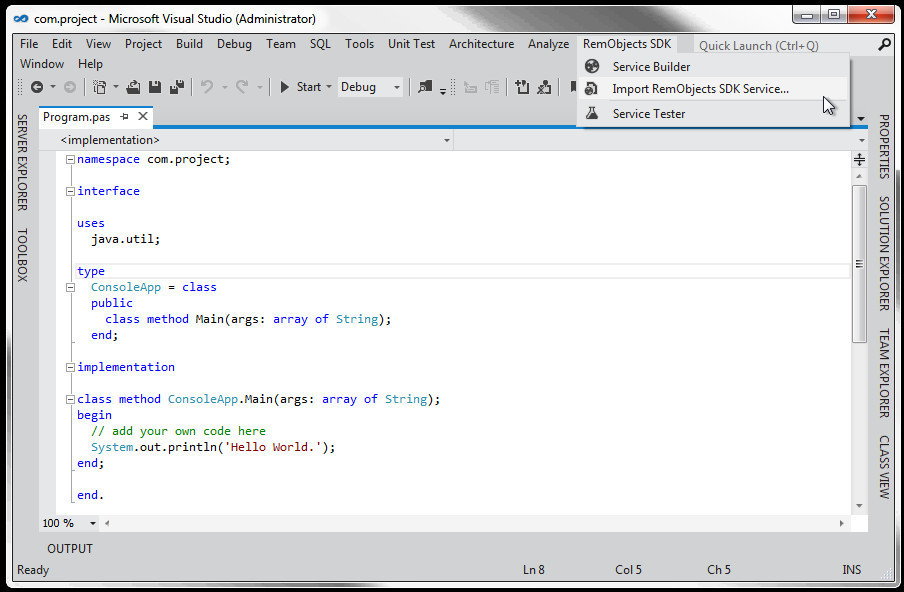This screenshot has width=904, height=592.
Task: Click the toolbar icon right of the indent icons
Action: pos(522,87)
